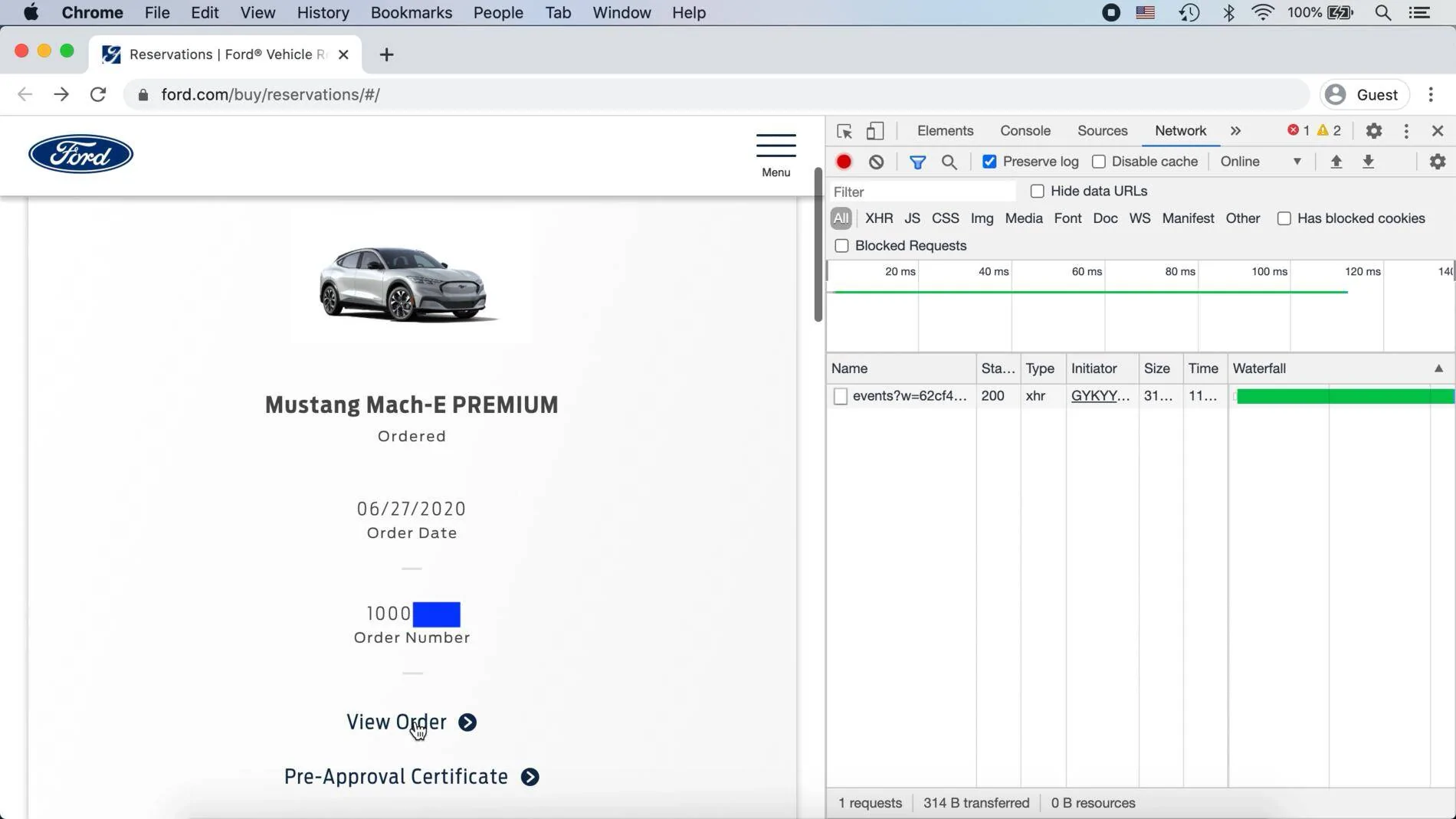Open the Pre-Approval Certificate link

412,777
